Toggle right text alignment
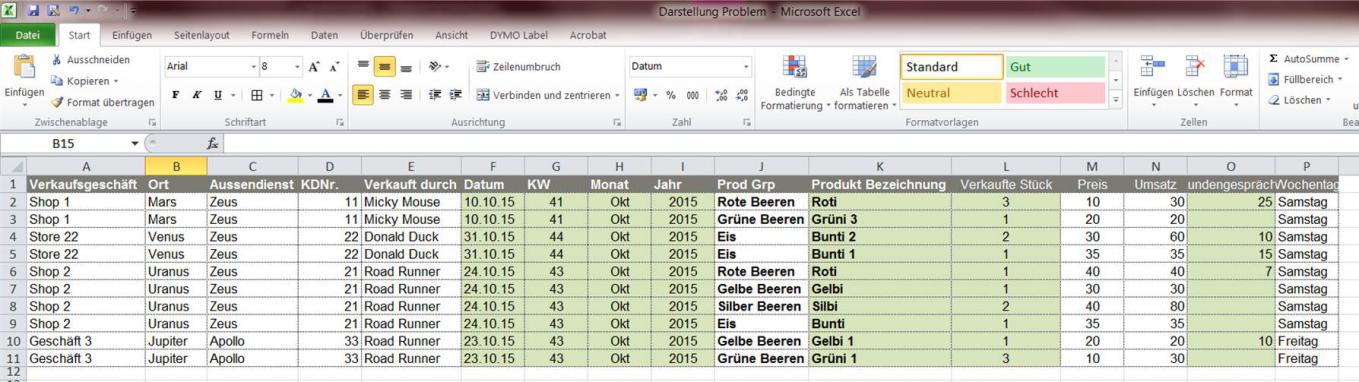The image size is (1359, 382). 406,95
